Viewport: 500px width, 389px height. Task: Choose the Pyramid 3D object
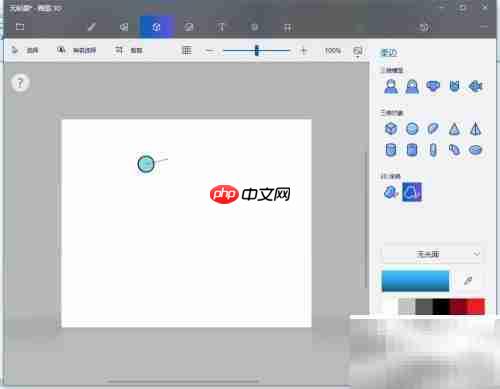click(x=476, y=129)
